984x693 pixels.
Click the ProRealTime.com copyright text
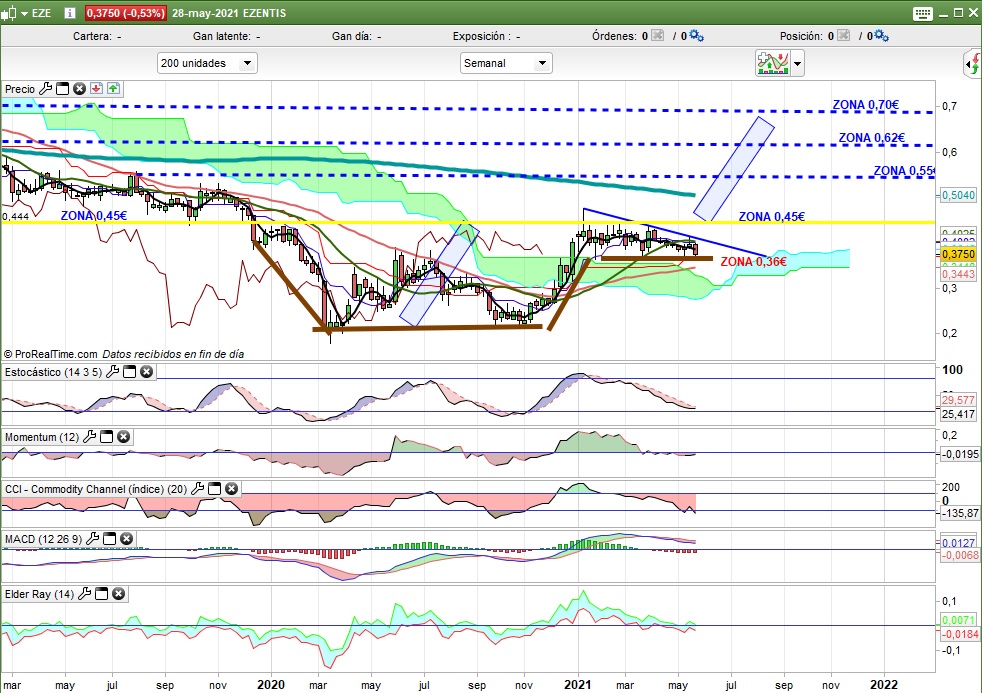tap(51, 354)
